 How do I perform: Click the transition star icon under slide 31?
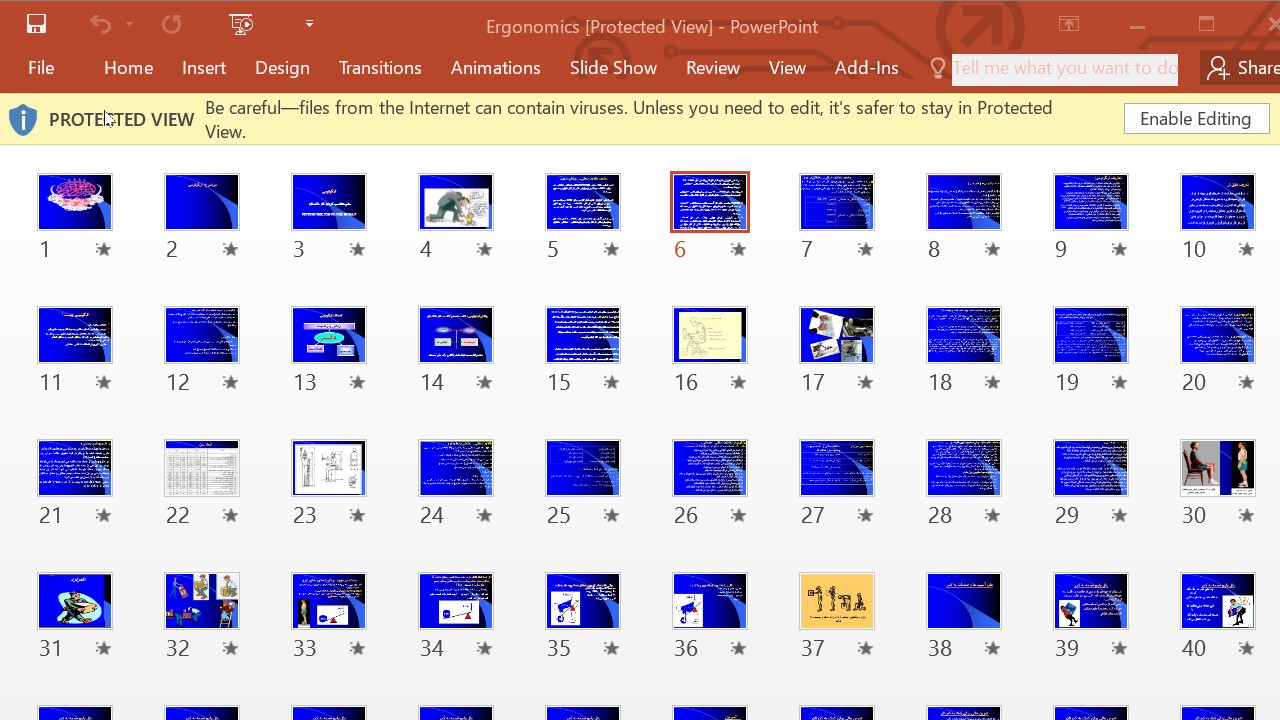coord(103,649)
